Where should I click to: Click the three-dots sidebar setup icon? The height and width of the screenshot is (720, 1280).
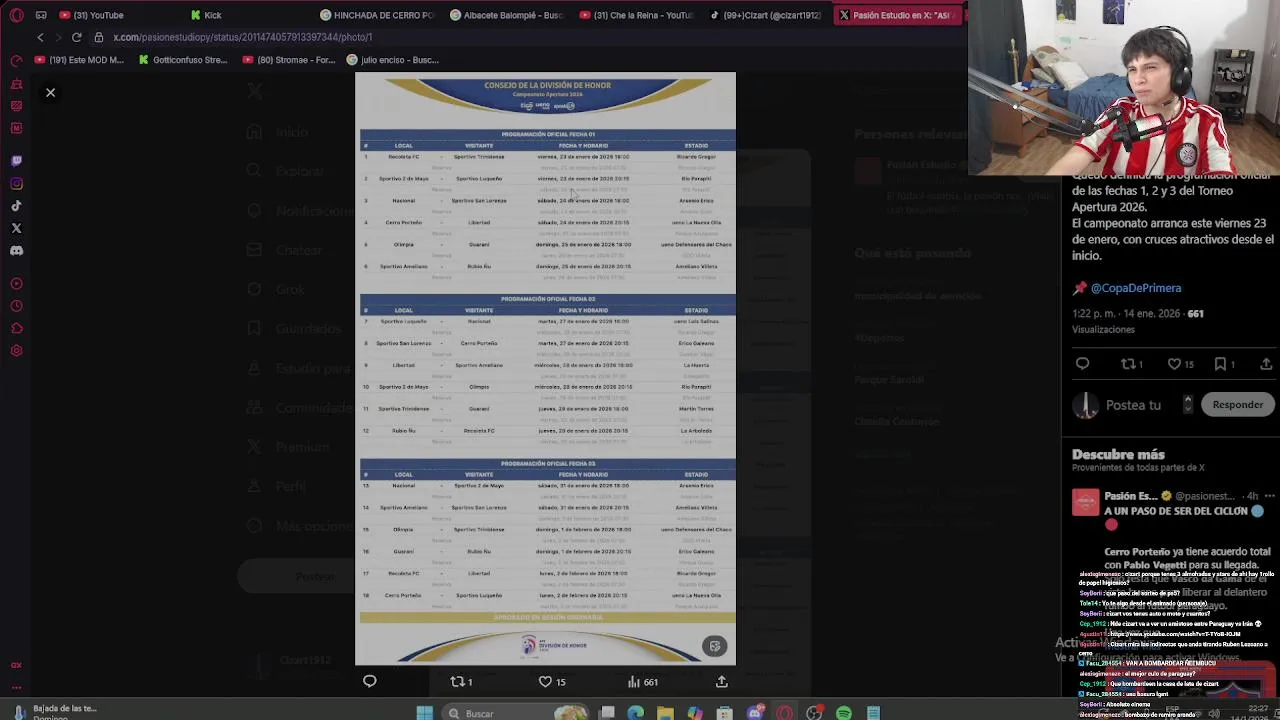[16, 687]
